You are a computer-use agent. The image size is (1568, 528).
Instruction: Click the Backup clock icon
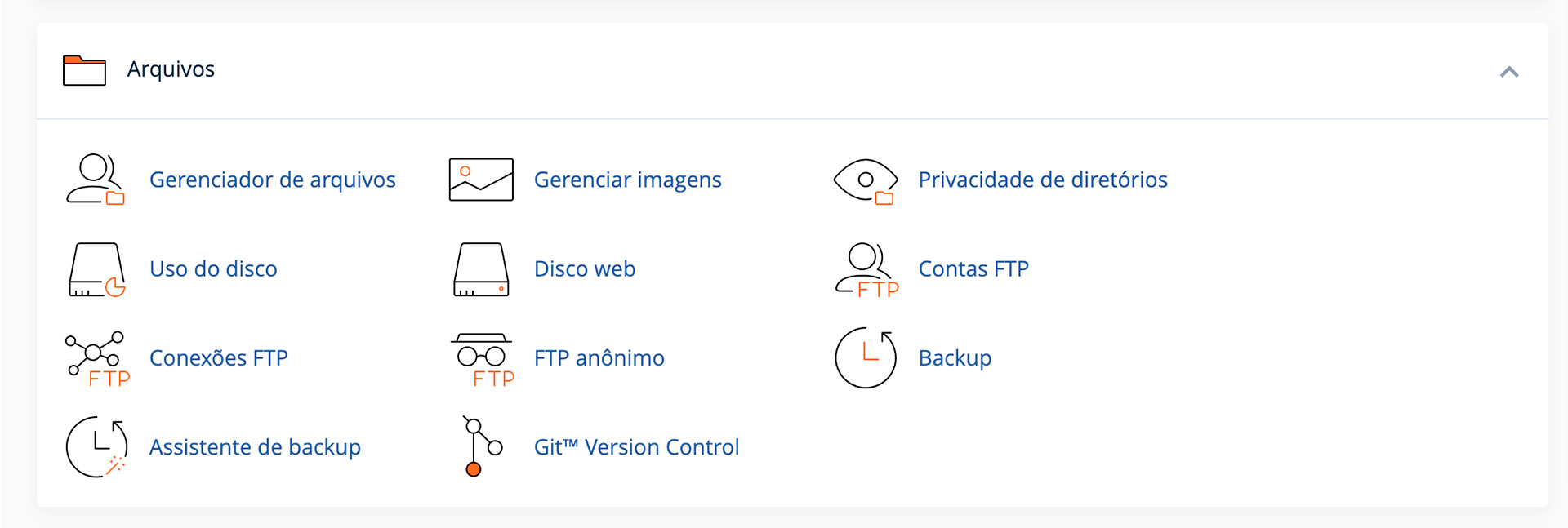point(865,358)
